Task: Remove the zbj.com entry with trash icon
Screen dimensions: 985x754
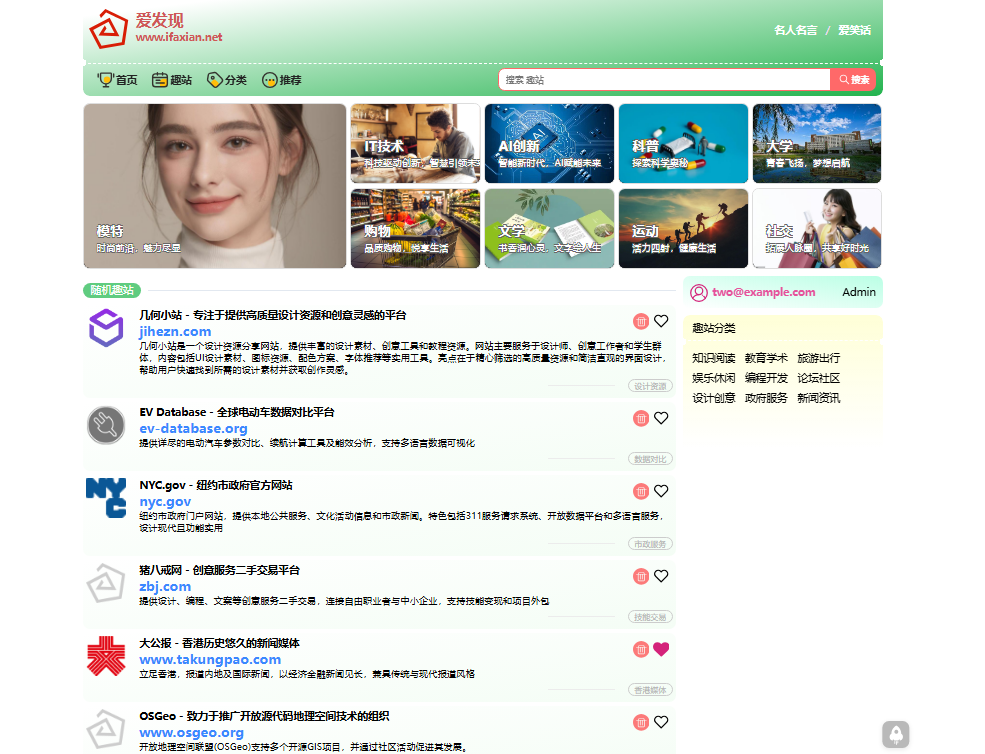Action: point(641,576)
